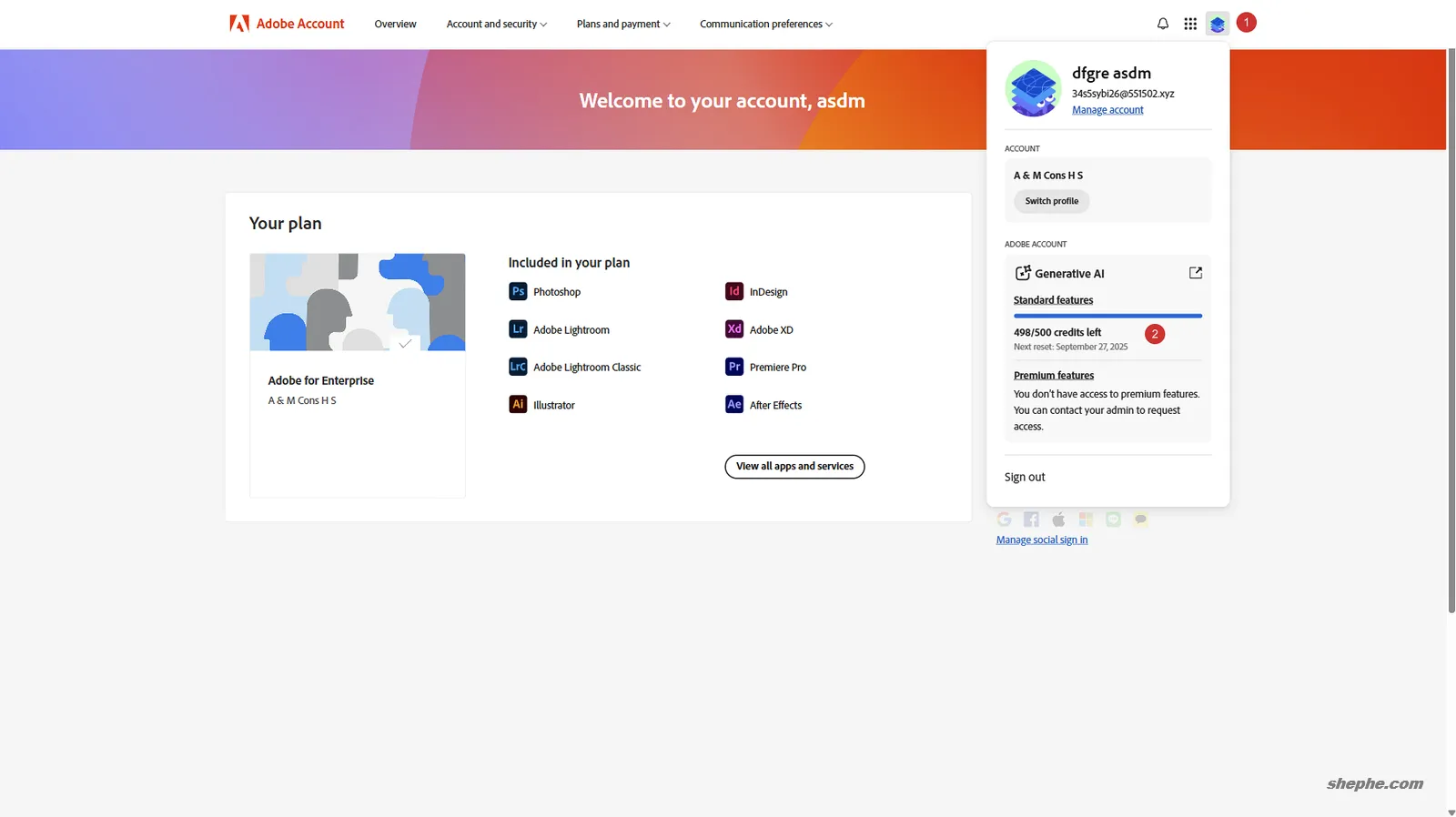The image size is (1456, 817).
Task: Click the Adobe Account title link
Action: (300, 24)
